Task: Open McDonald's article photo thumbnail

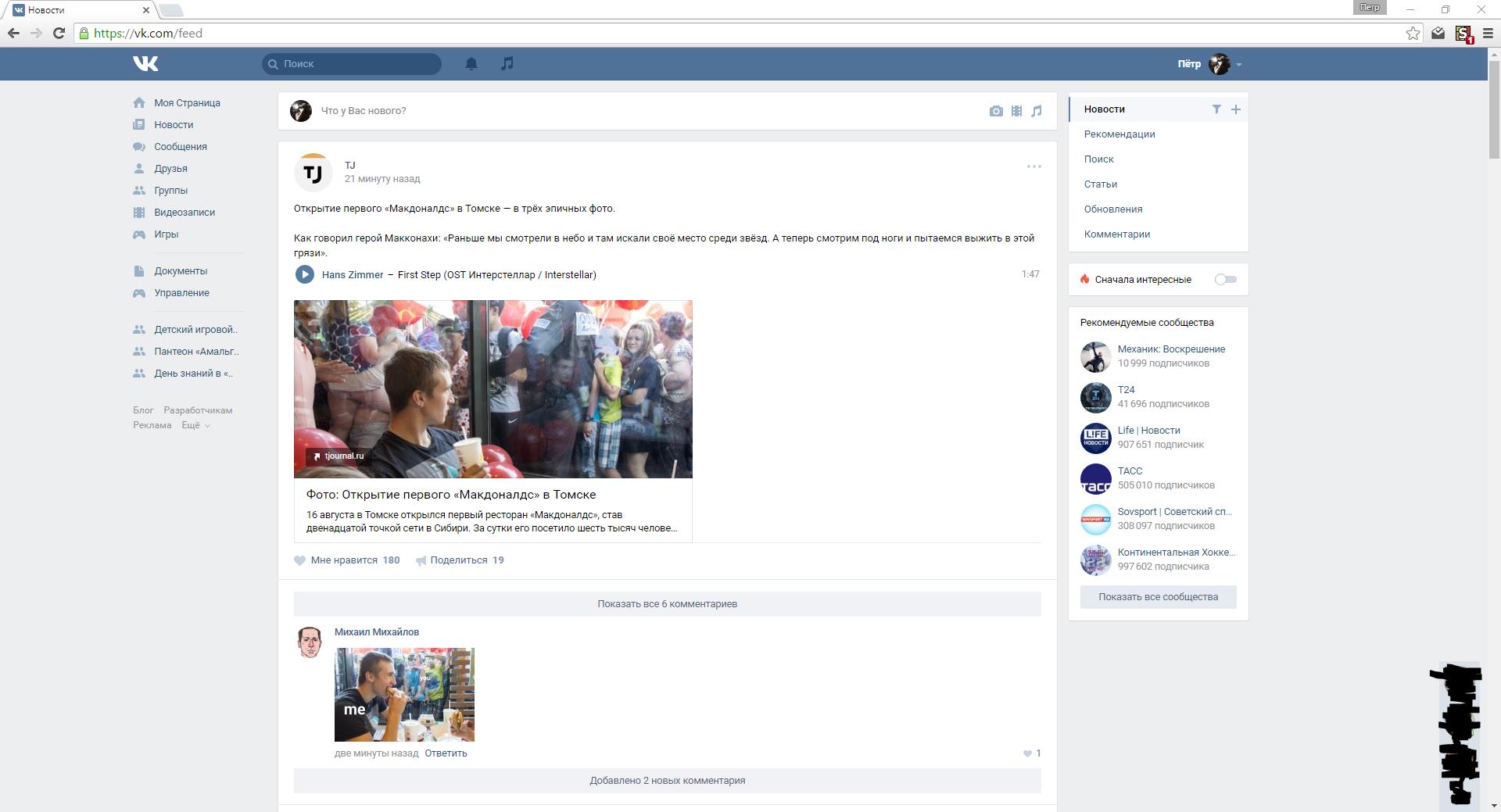Action: (493, 389)
